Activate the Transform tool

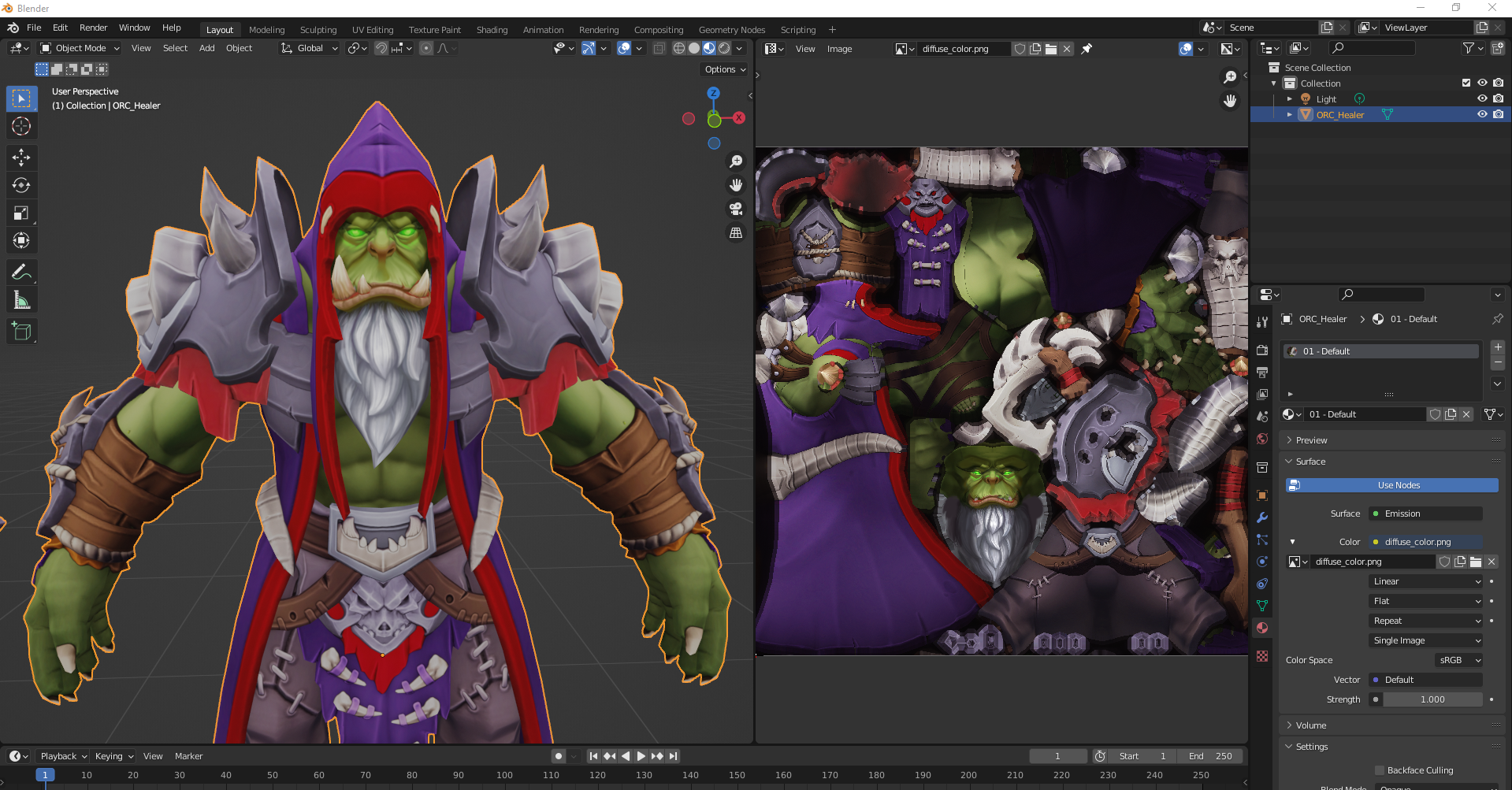[21, 240]
